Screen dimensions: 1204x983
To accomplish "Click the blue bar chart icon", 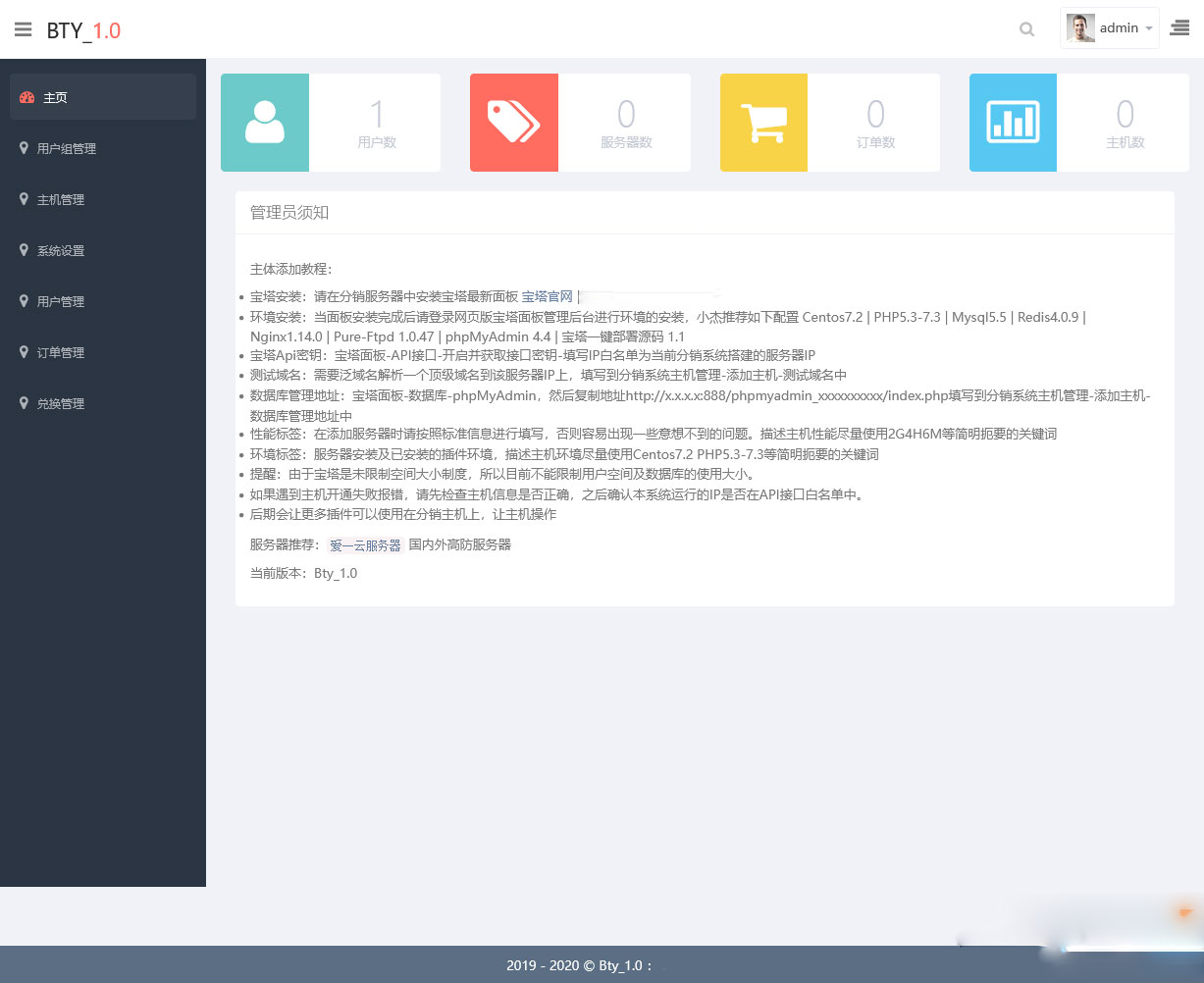I will [1013, 123].
